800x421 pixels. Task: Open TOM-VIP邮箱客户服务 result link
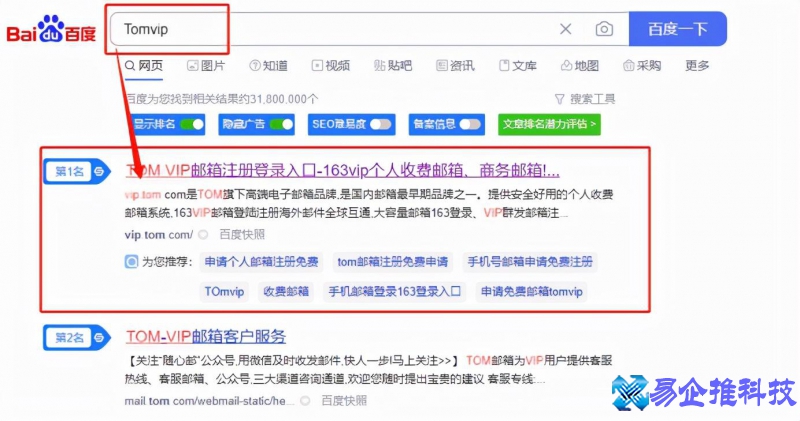point(206,336)
